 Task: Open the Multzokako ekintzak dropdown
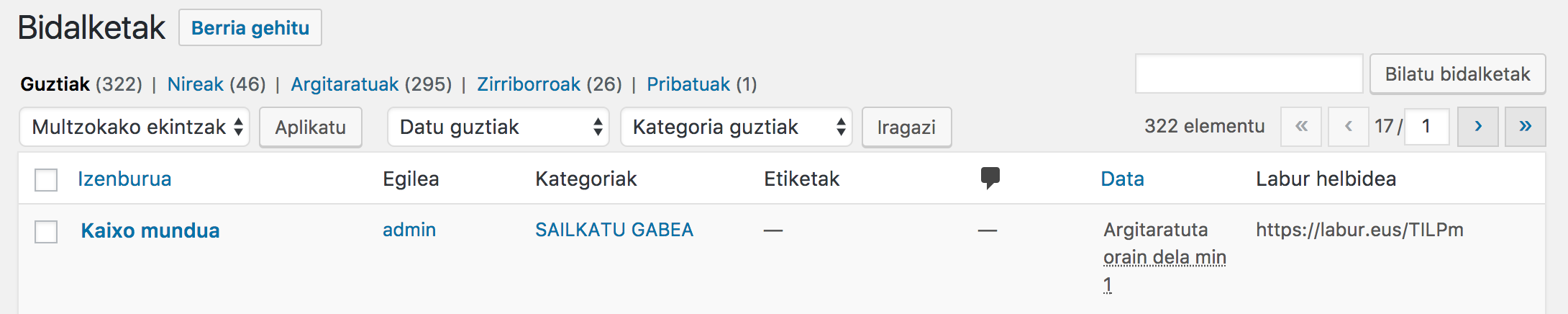(x=135, y=127)
